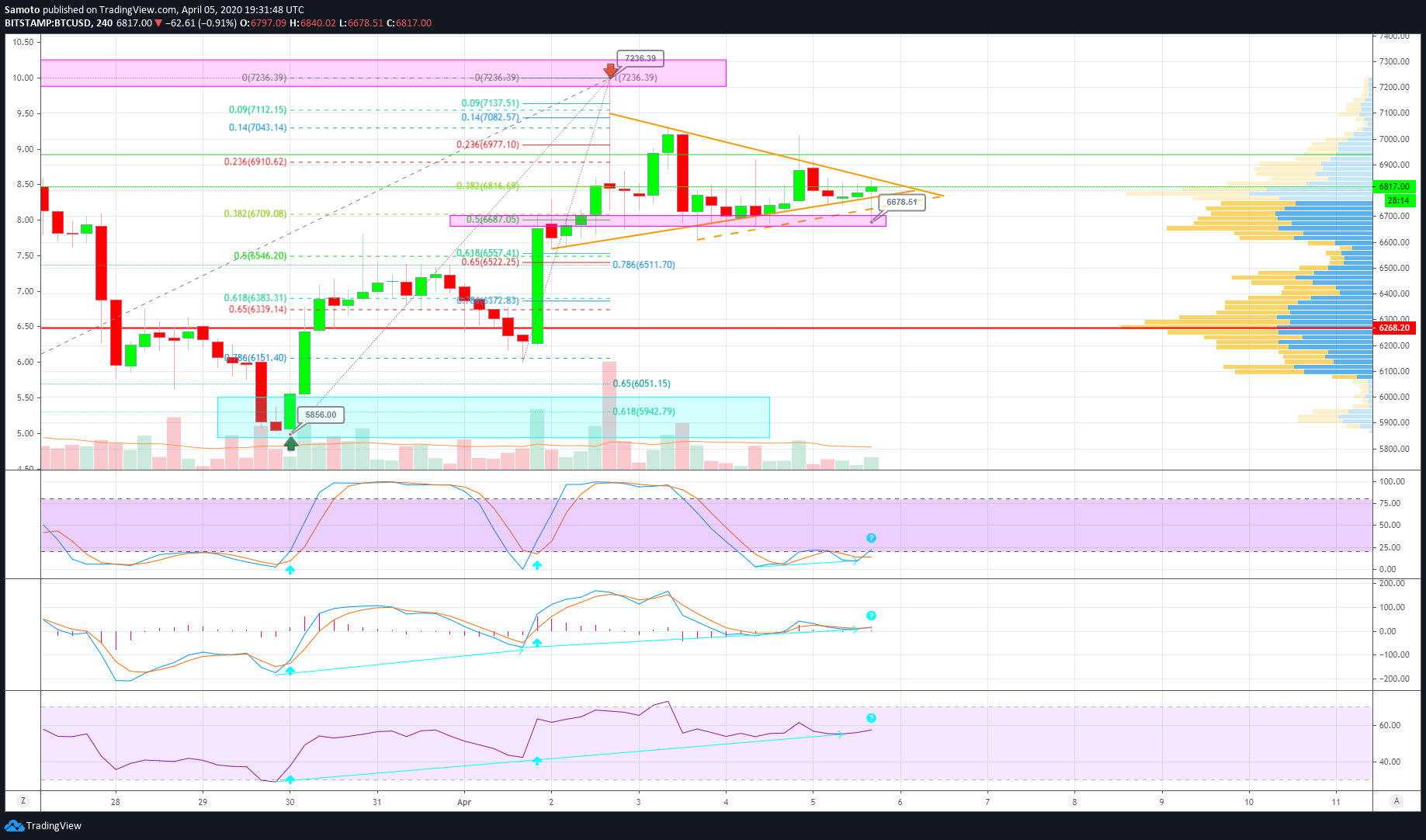Viewport: 1426px width, 840px height.
Task: Select the 0.65(6339.14) fib label
Action: pyautogui.click(x=258, y=309)
